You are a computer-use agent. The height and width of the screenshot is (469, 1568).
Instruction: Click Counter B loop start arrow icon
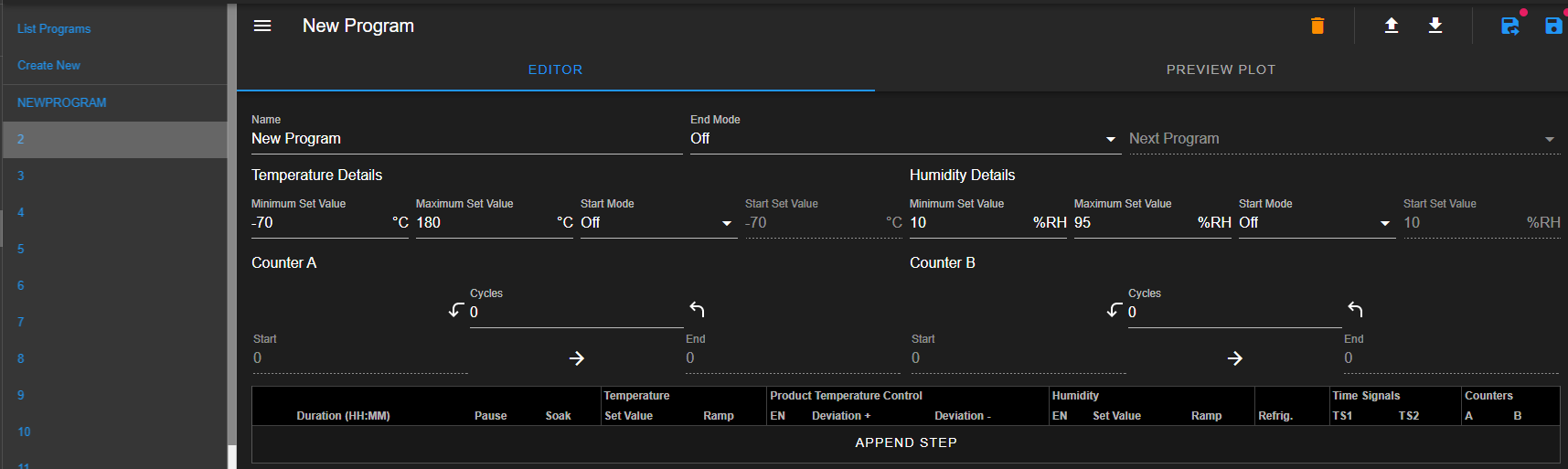[x=1115, y=310]
